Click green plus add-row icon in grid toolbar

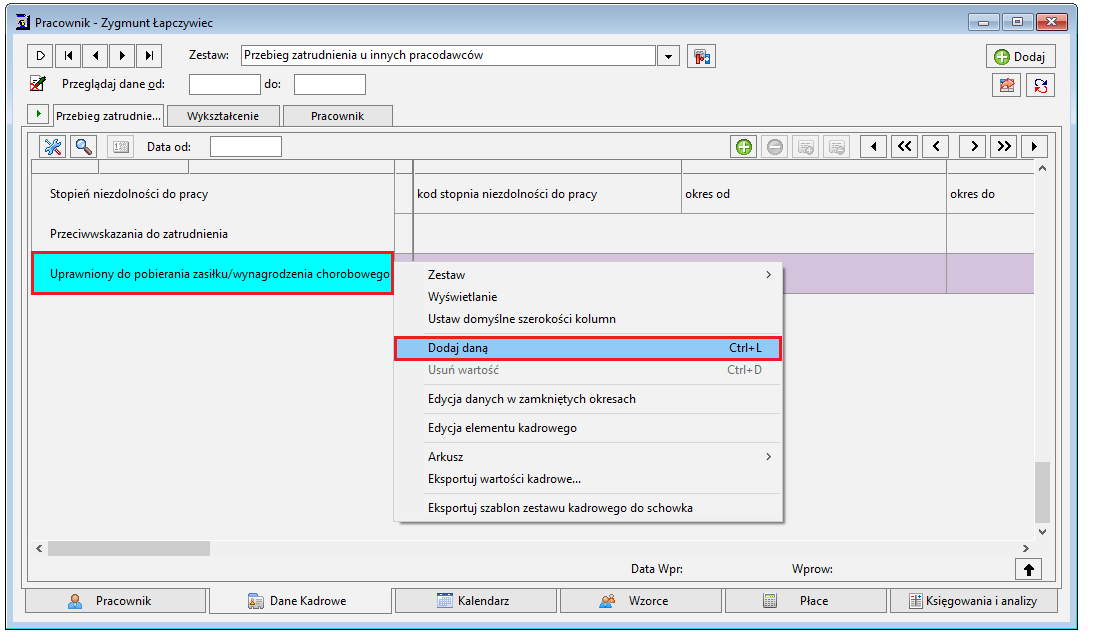tap(744, 147)
